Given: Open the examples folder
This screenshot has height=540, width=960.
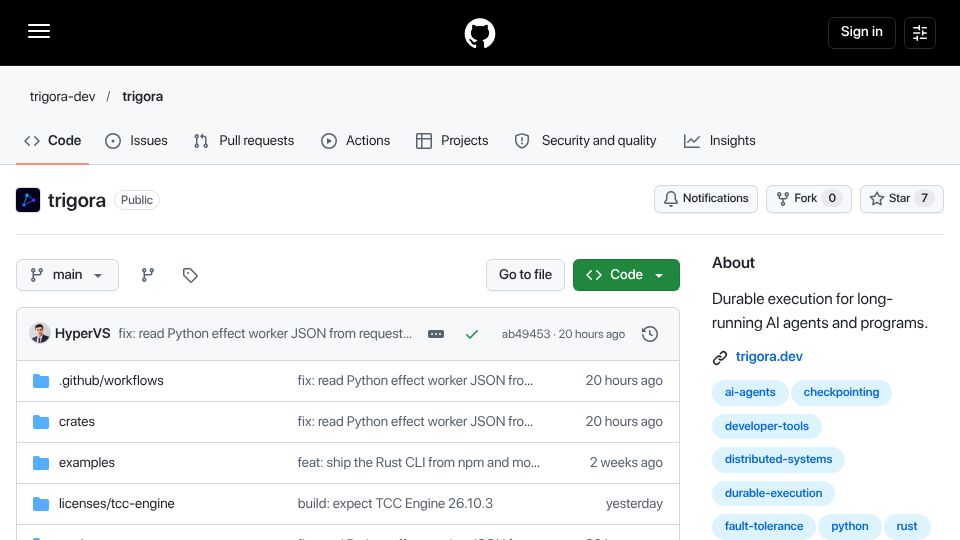Looking at the screenshot, I should pyautogui.click(x=87, y=463).
